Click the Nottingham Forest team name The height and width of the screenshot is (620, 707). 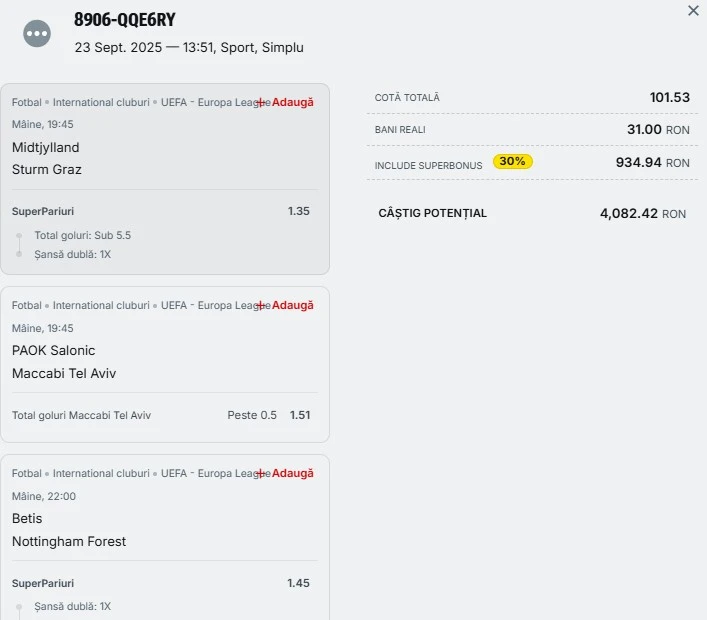tap(69, 541)
